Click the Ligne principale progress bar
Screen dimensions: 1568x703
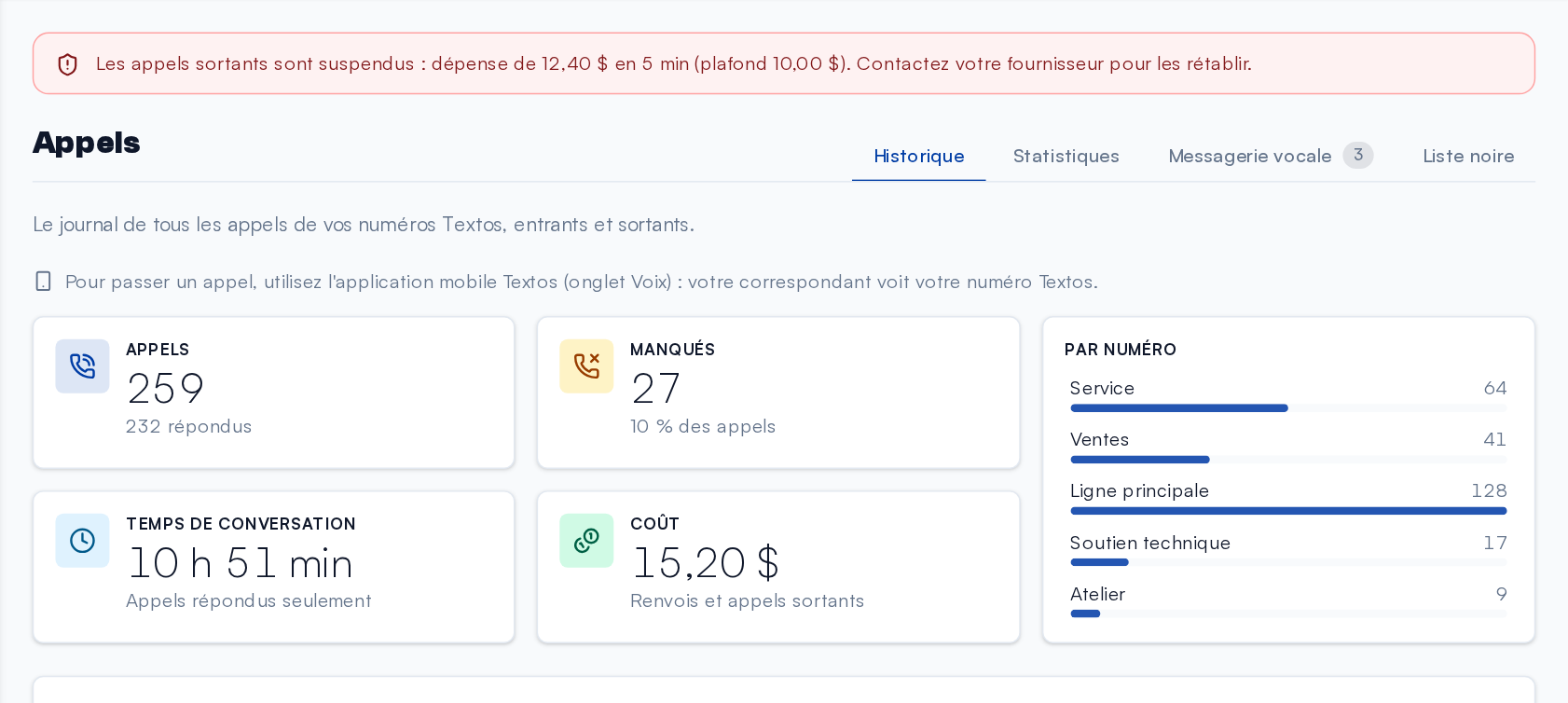coord(1288,511)
